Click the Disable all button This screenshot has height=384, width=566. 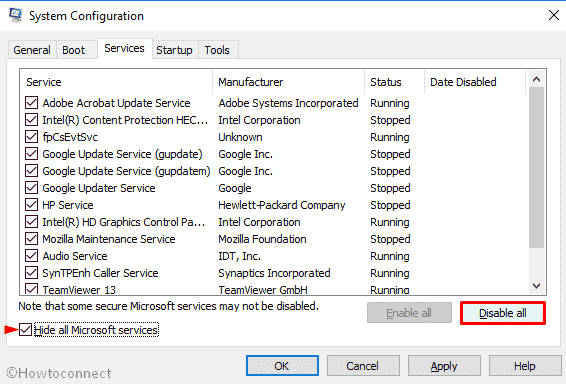tap(502, 313)
